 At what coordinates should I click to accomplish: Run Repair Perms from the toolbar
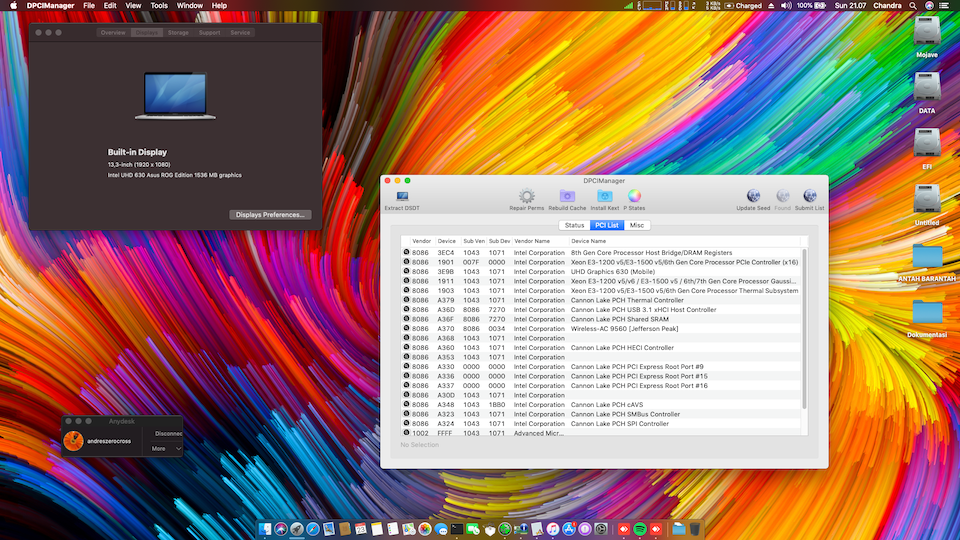coord(526,197)
